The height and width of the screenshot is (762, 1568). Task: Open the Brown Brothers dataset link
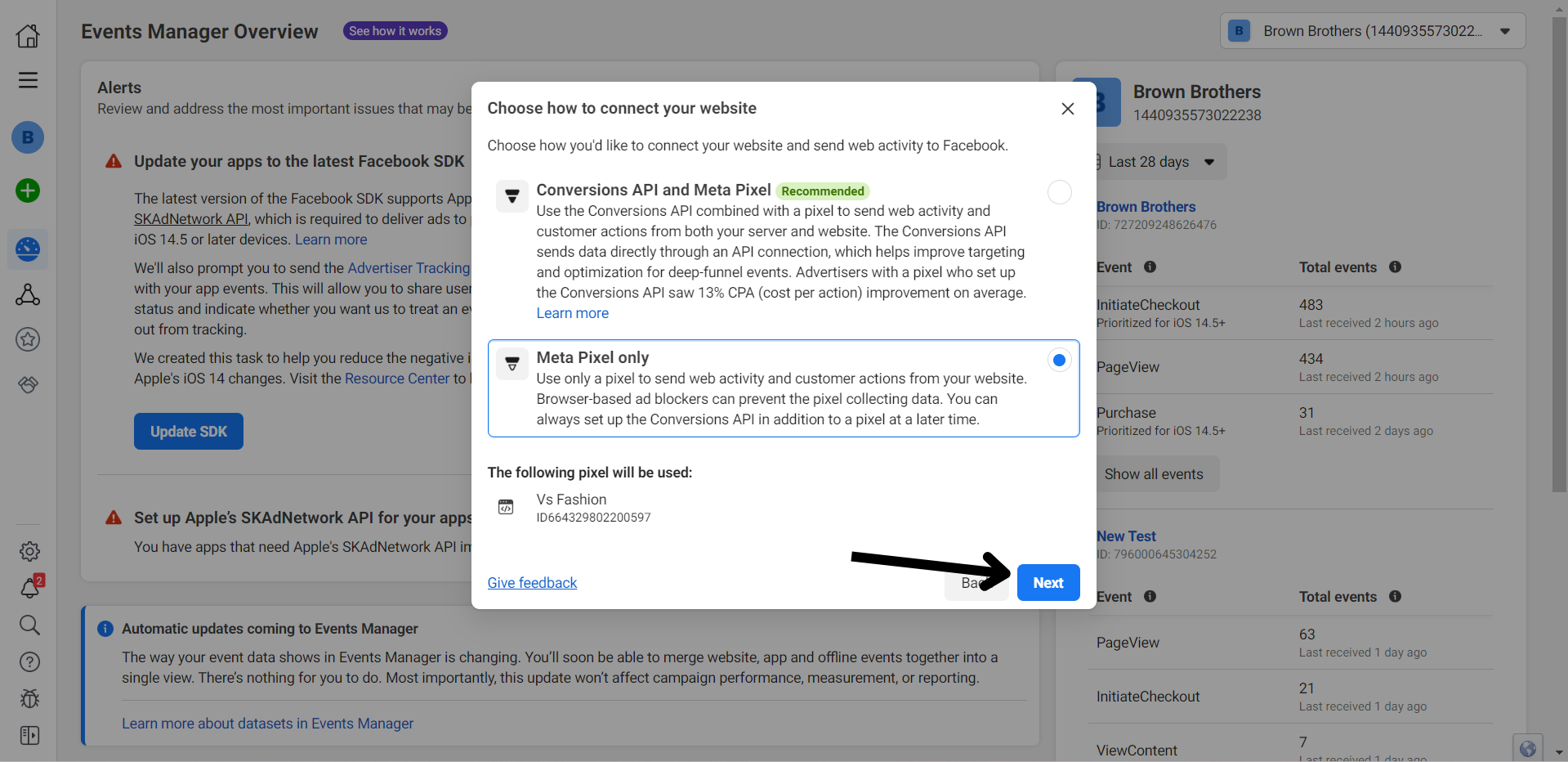(x=1146, y=207)
